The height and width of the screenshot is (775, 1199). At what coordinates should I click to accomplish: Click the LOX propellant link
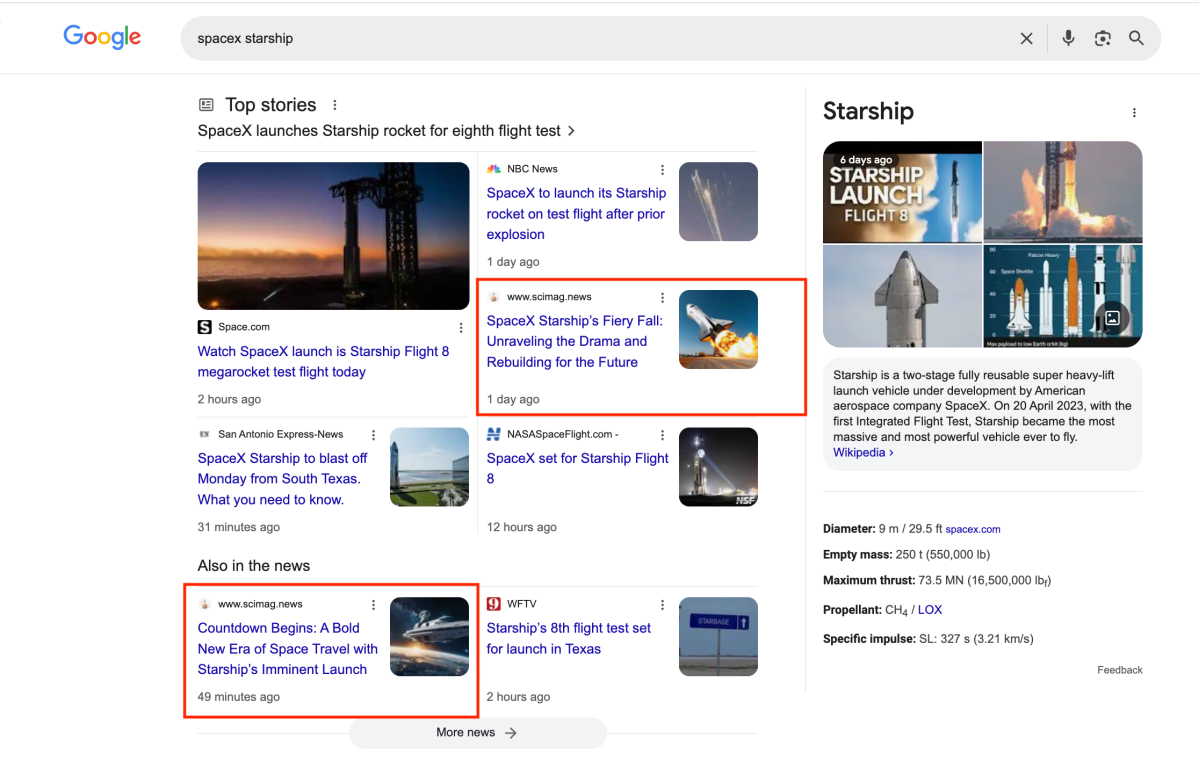(929, 609)
